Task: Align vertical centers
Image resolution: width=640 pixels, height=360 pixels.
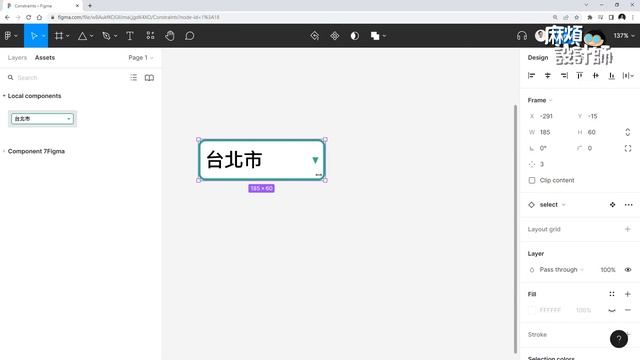Action: tap(596, 76)
